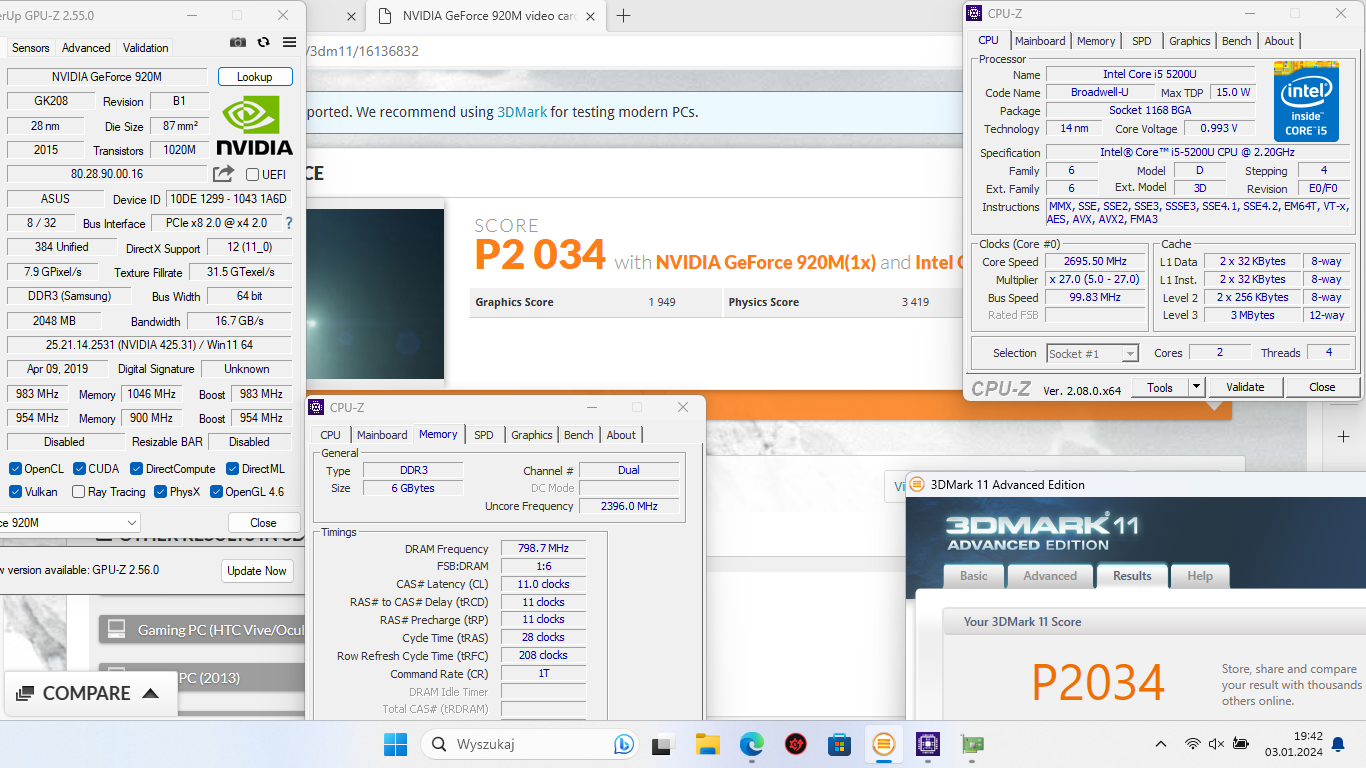Viewport: 1366px width, 768px height.
Task: Switch to CPU-Z taskbar icon
Action: (x=927, y=744)
